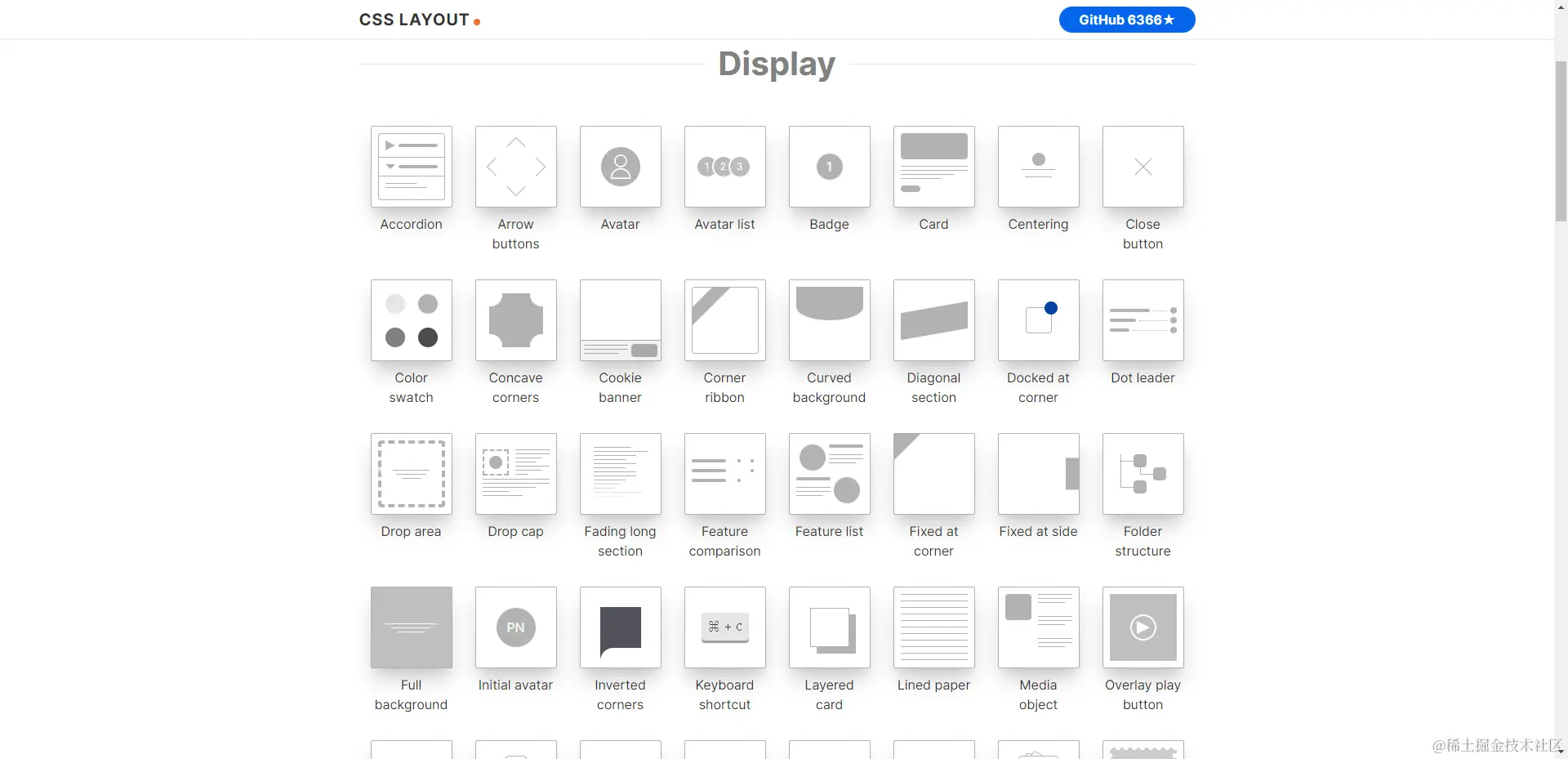
Task: Click the Feature list text label
Action: point(830,531)
